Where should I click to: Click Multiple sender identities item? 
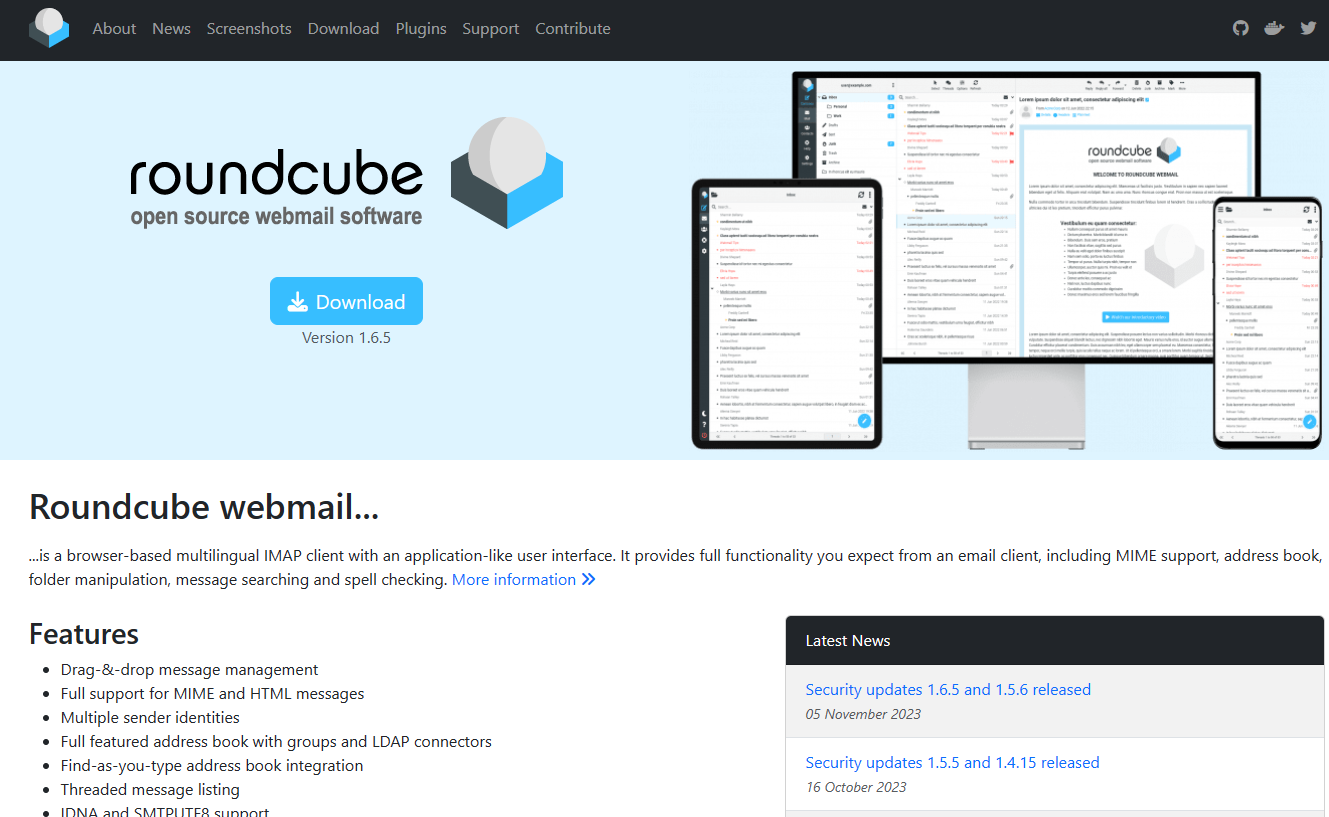pyautogui.click(x=150, y=717)
